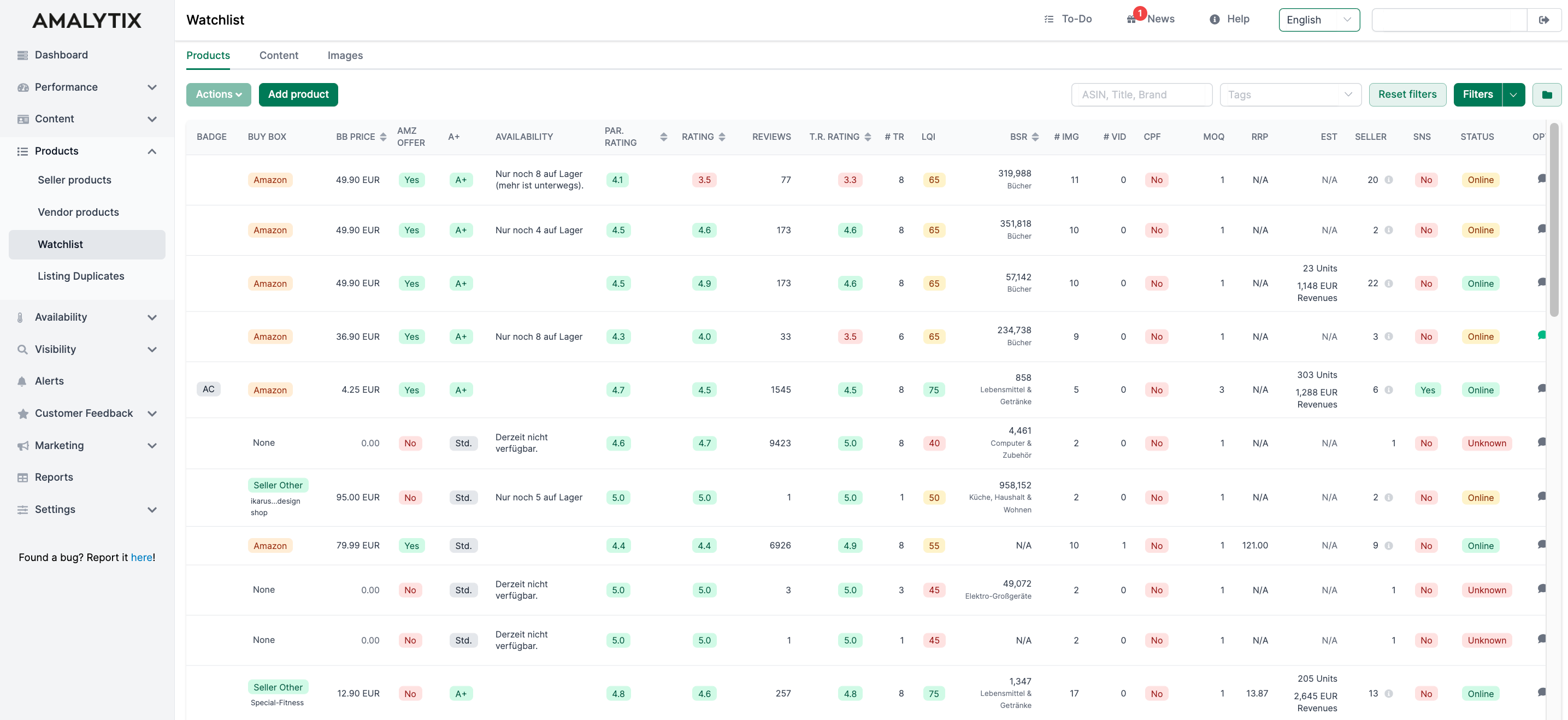Image resolution: width=1568 pixels, height=720 pixels.
Task: Click the top-right empty search field
Action: (x=1449, y=20)
